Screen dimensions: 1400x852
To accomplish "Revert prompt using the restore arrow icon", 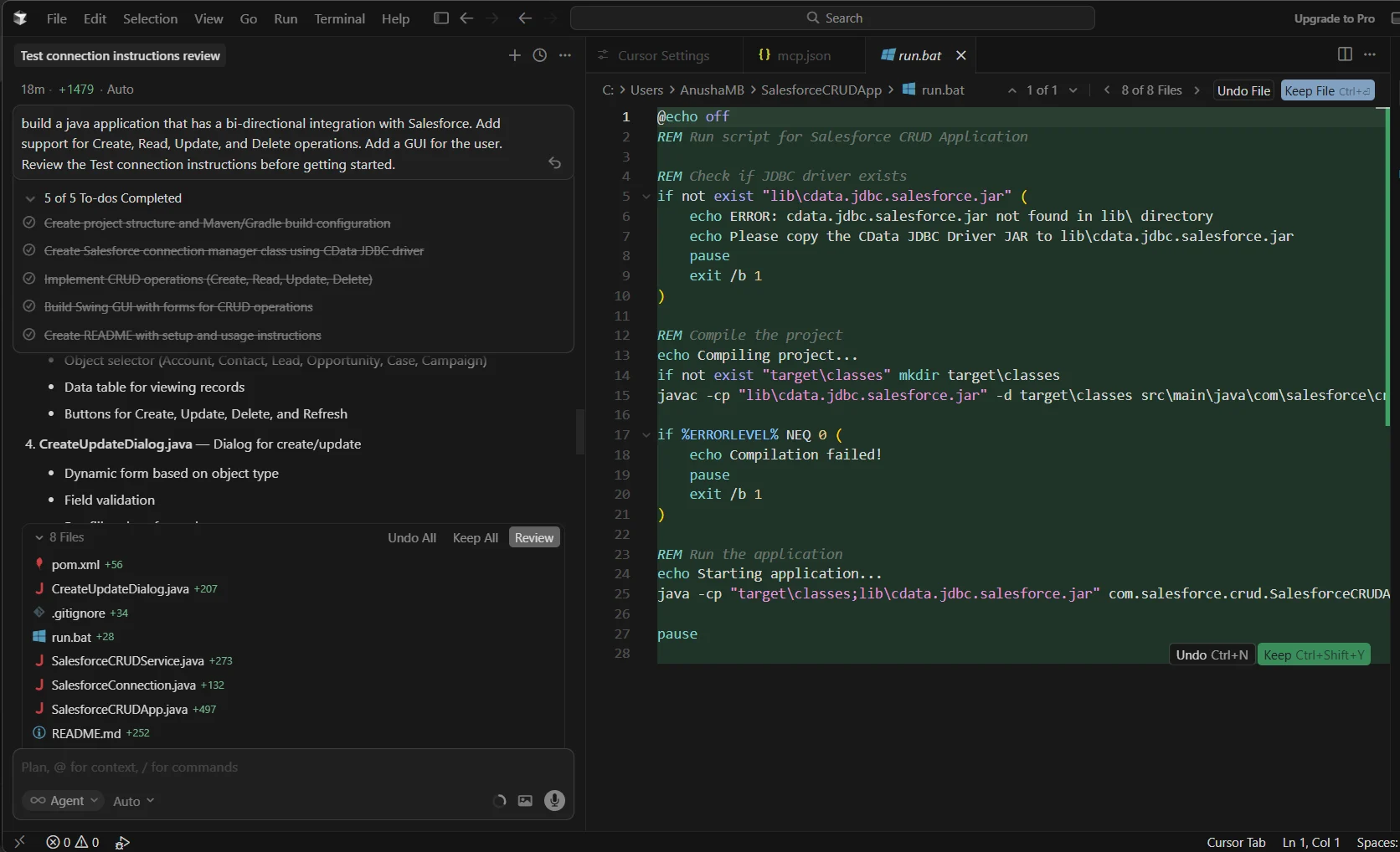I will pos(554,163).
